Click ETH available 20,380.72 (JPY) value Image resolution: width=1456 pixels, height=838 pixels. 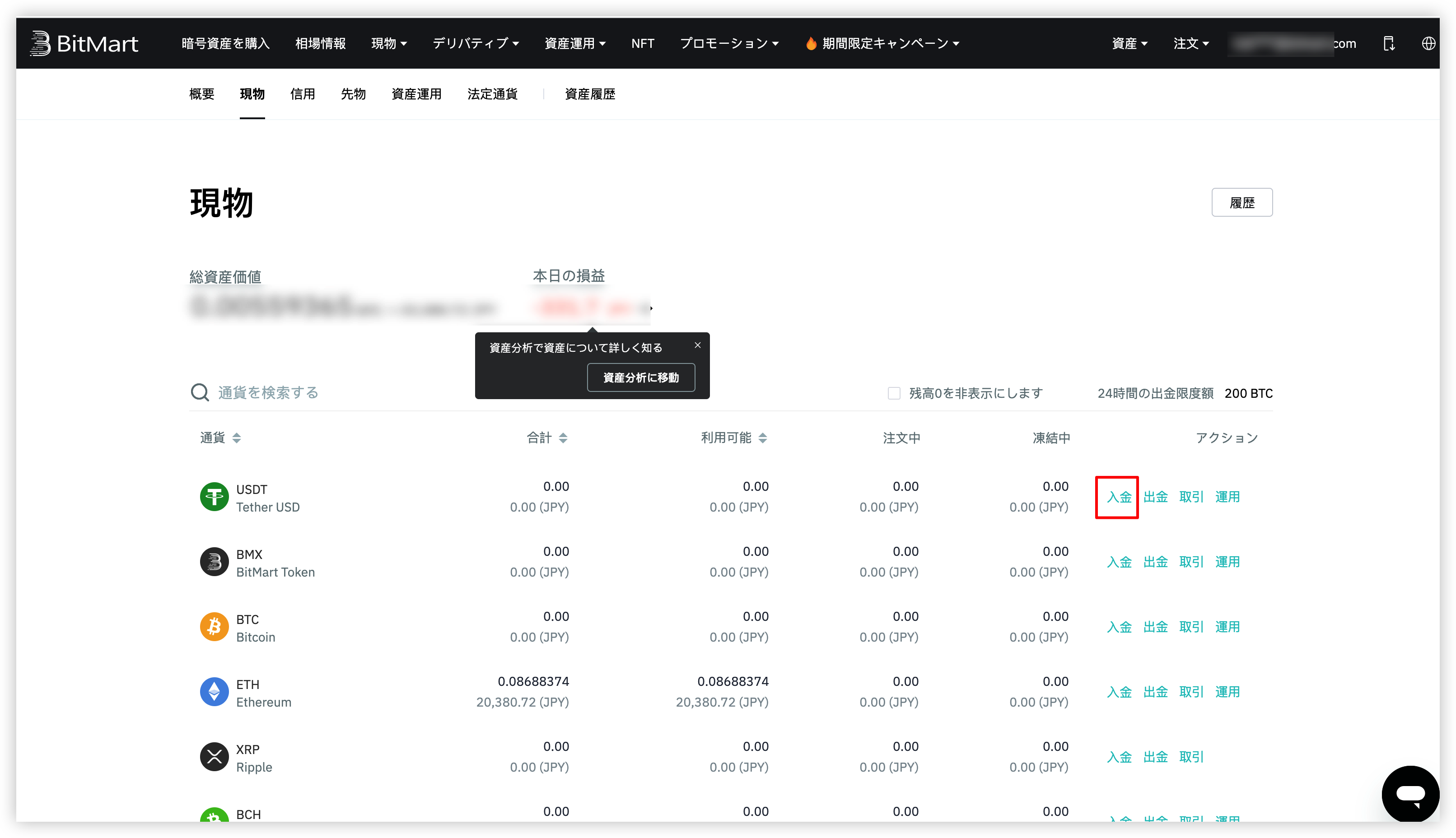click(x=722, y=702)
